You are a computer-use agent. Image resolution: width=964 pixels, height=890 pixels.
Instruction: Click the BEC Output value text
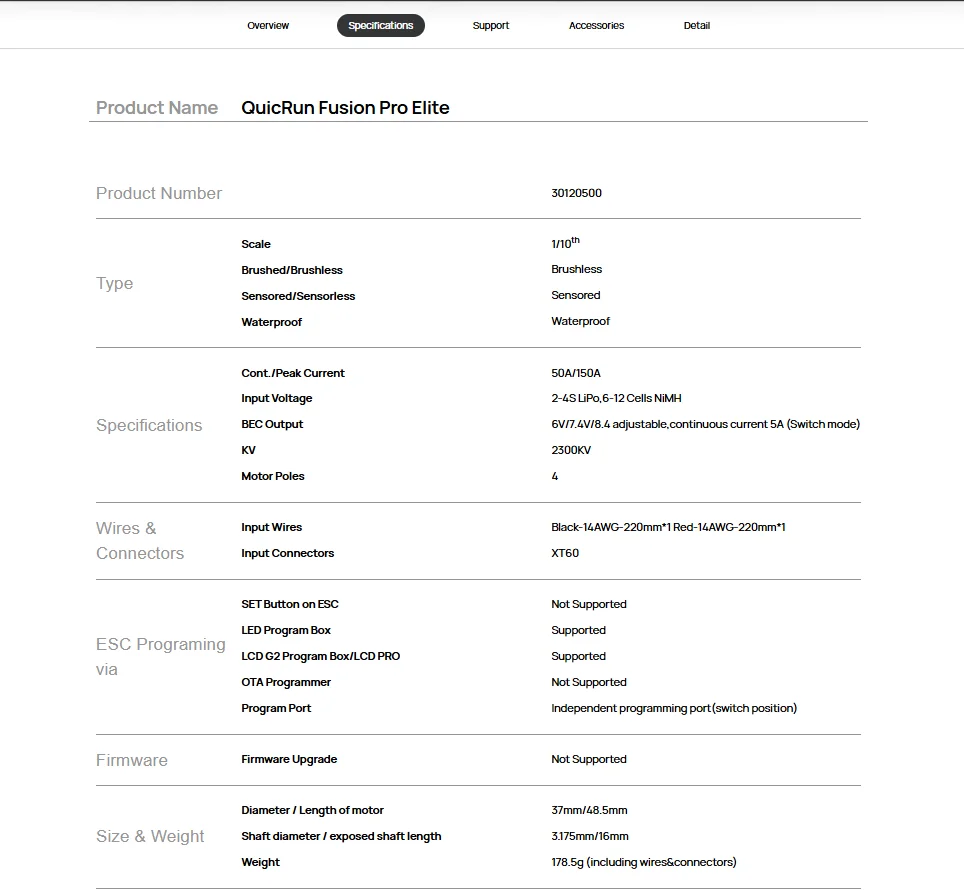705,424
